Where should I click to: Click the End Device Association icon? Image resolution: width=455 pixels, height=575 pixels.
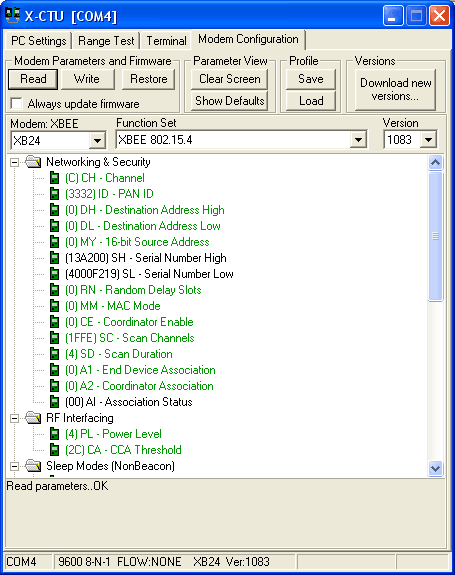54,370
